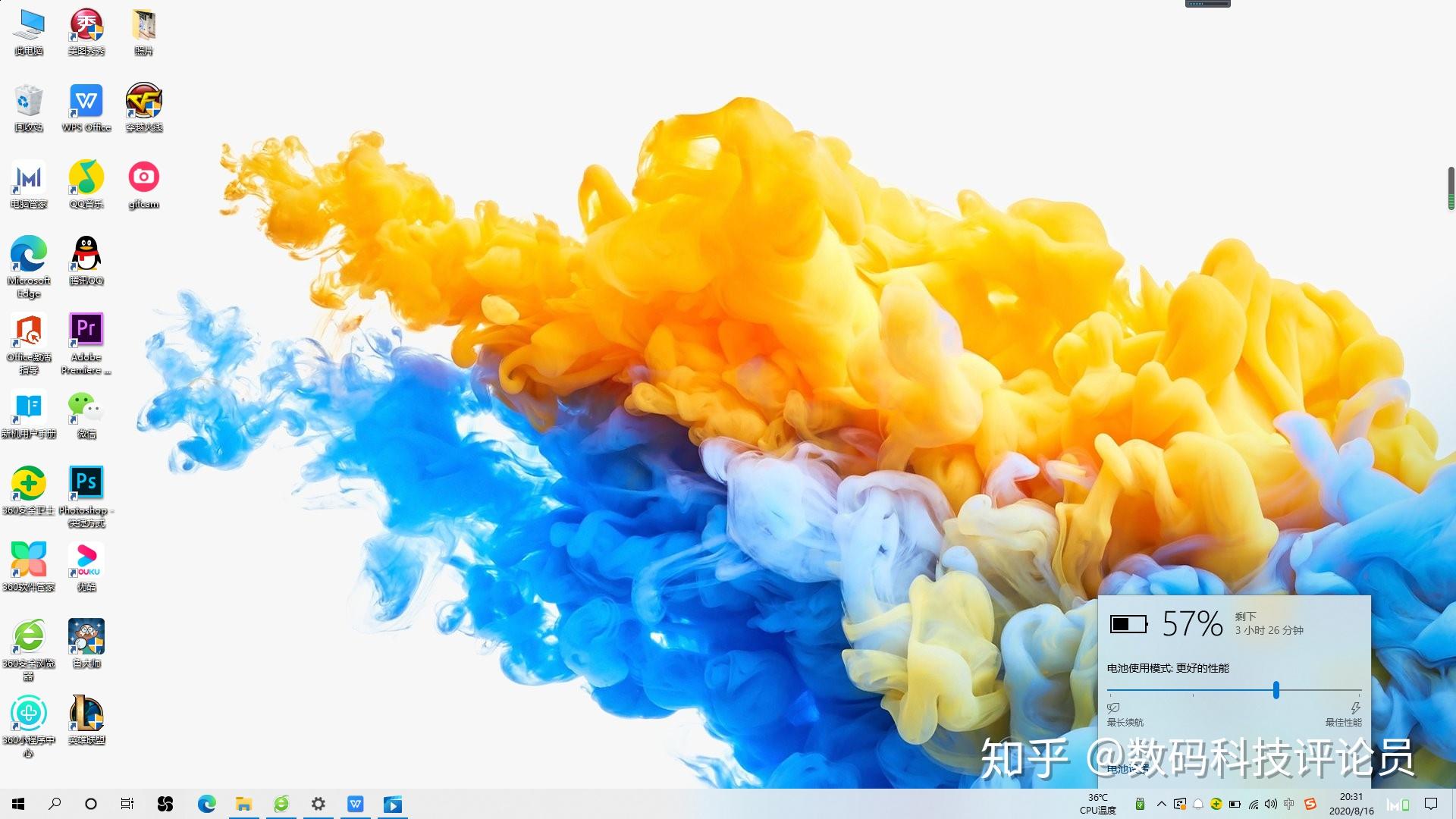Select the 穿越火线 game shortcut

click(x=144, y=108)
